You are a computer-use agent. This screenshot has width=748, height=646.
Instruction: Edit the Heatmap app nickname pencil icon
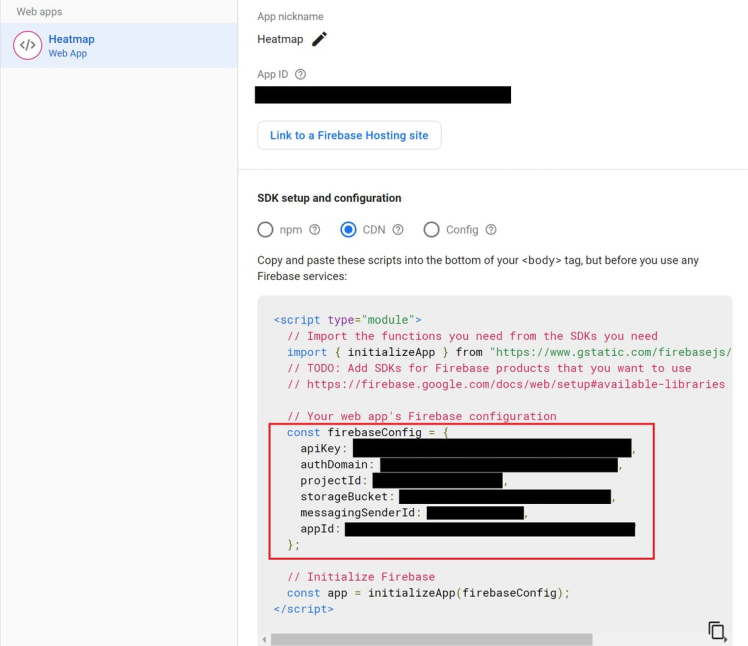[319, 39]
